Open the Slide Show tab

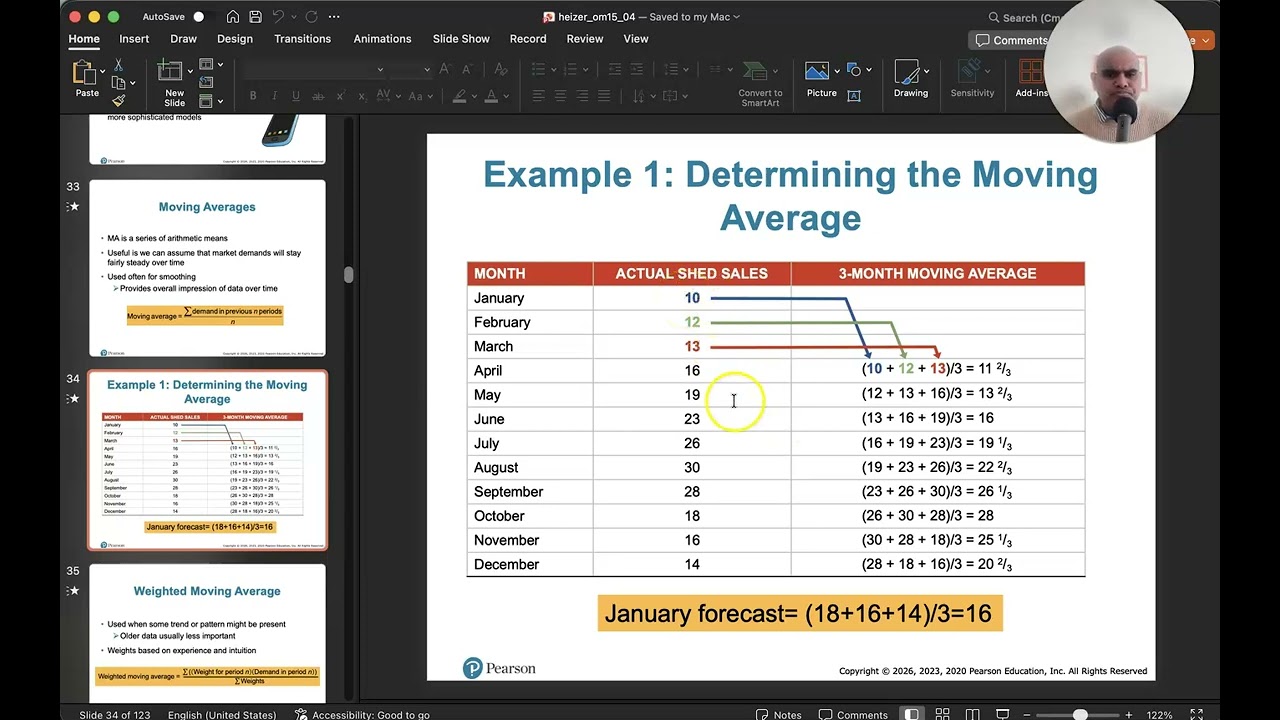point(461,39)
